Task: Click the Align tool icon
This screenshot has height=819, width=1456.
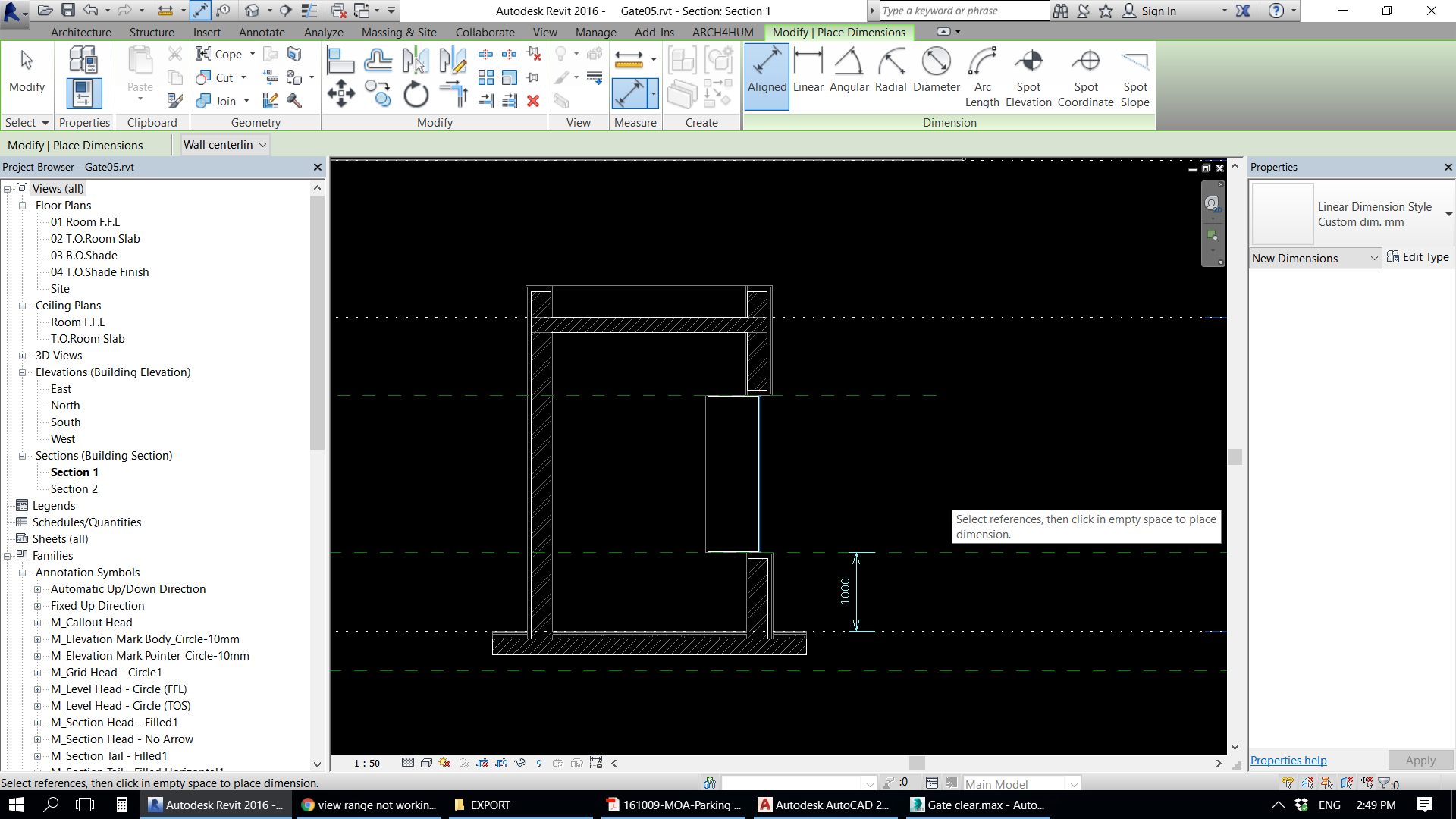Action: [x=340, y=59]
